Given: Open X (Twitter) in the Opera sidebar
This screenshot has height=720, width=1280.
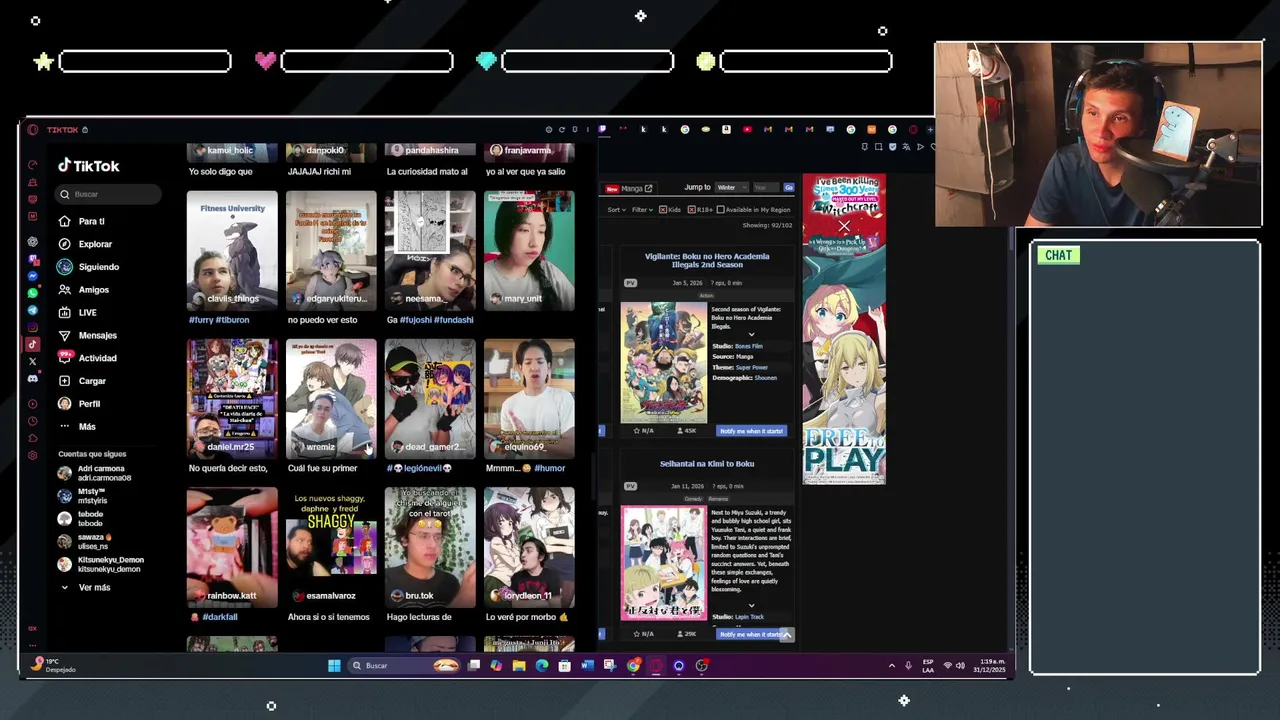Looking at the screenshot, I should tap(32, 361).
